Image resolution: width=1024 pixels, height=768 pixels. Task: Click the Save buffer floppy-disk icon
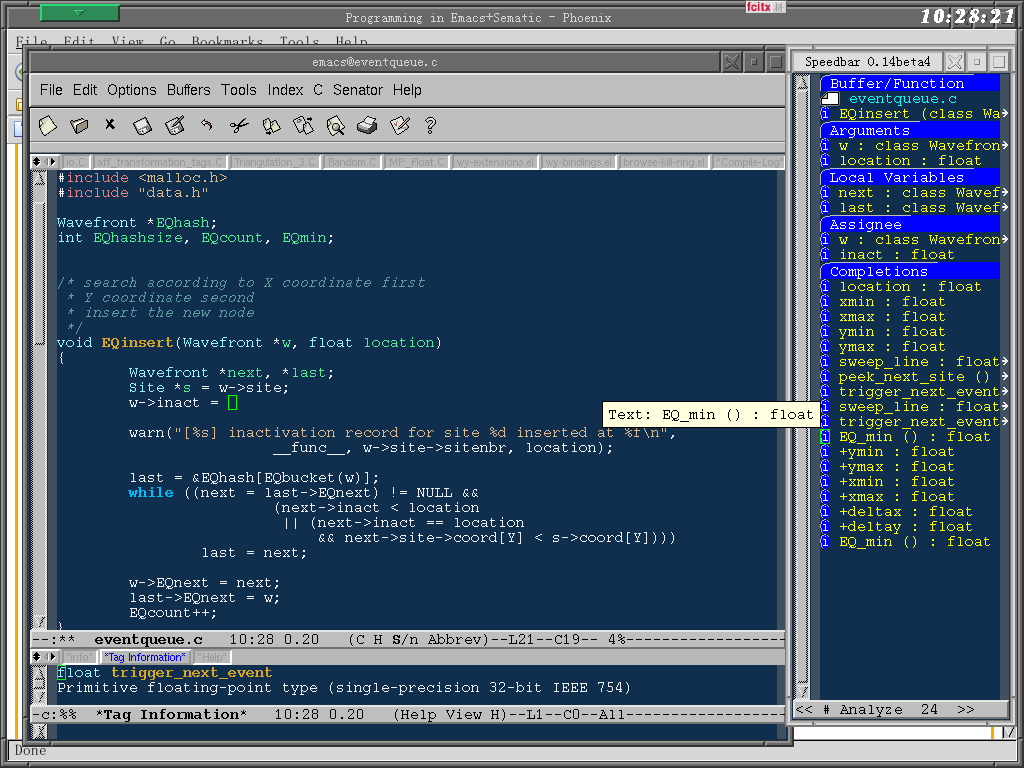click(143, 126)
